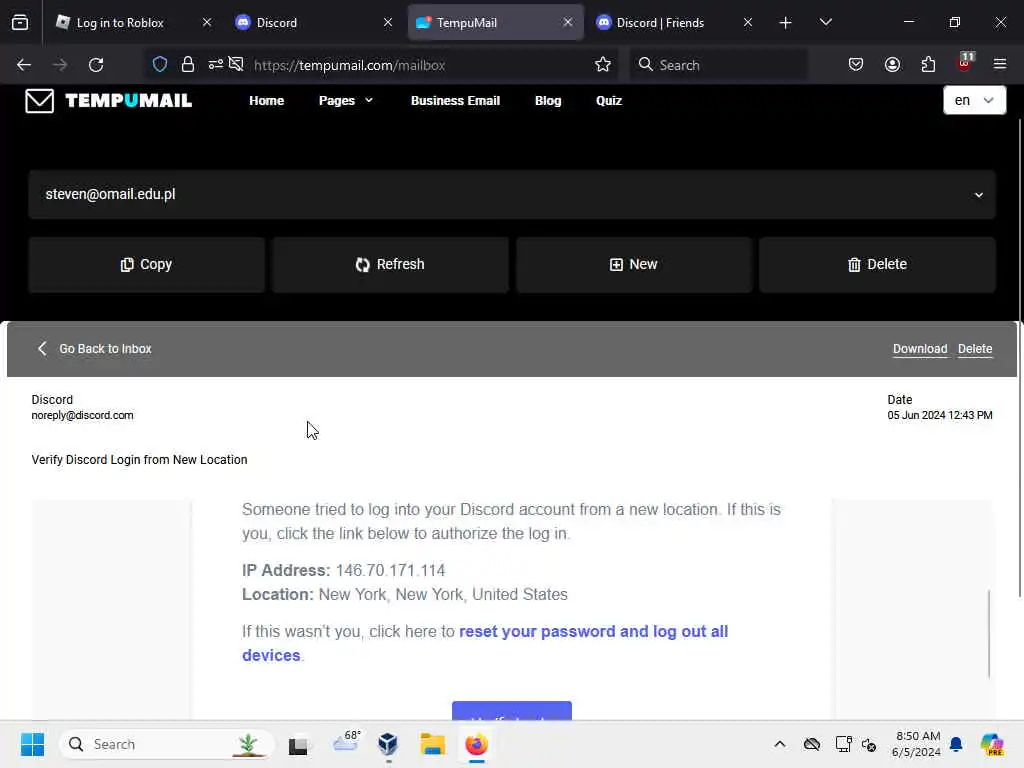Click the network status tray icon
Image resolution: width=1024 pixels, height=768 pixels.
tap(843, 744)
